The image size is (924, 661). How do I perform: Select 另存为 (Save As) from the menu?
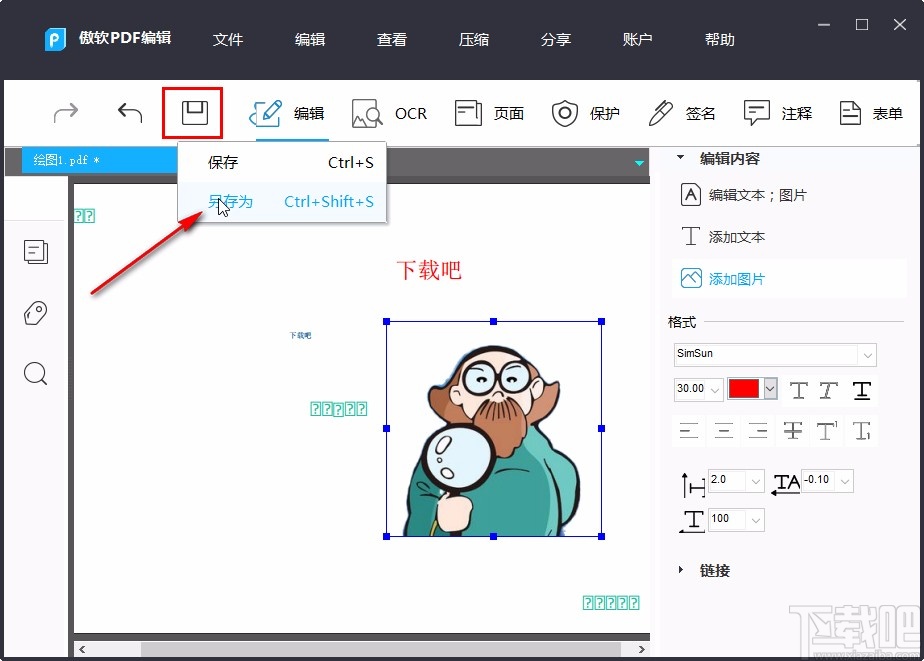tap(231, 200)
